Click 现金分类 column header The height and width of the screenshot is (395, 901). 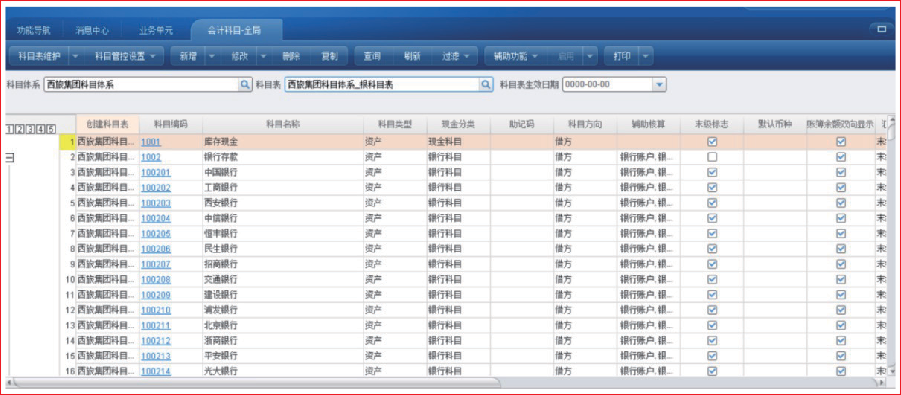pos(458,124)
